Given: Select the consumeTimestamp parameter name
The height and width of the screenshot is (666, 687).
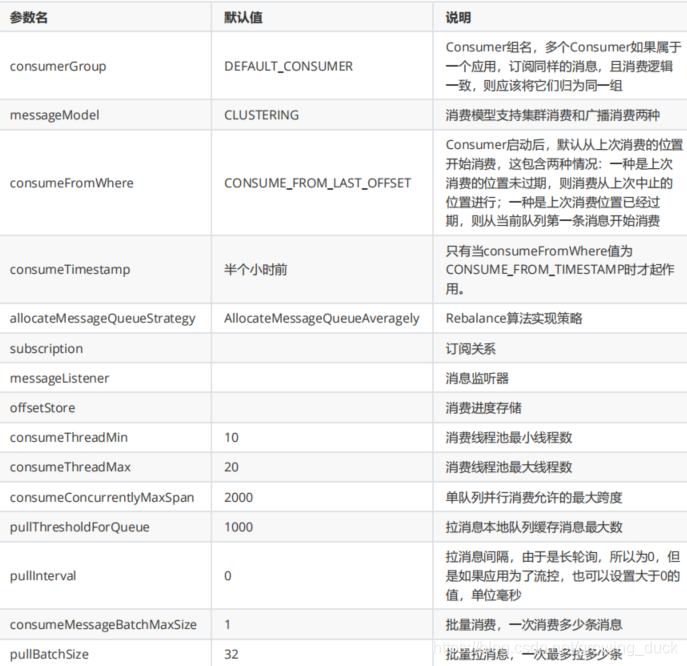Looking at the screenshot, I should point(70,269).
